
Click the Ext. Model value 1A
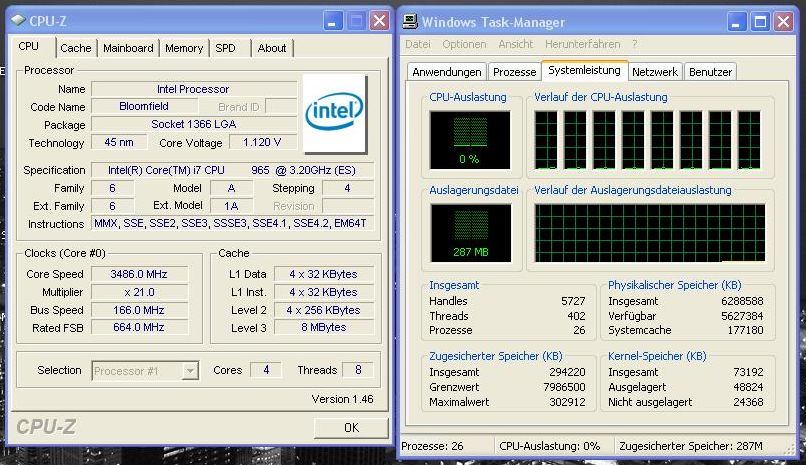click(x=231, y=206)
